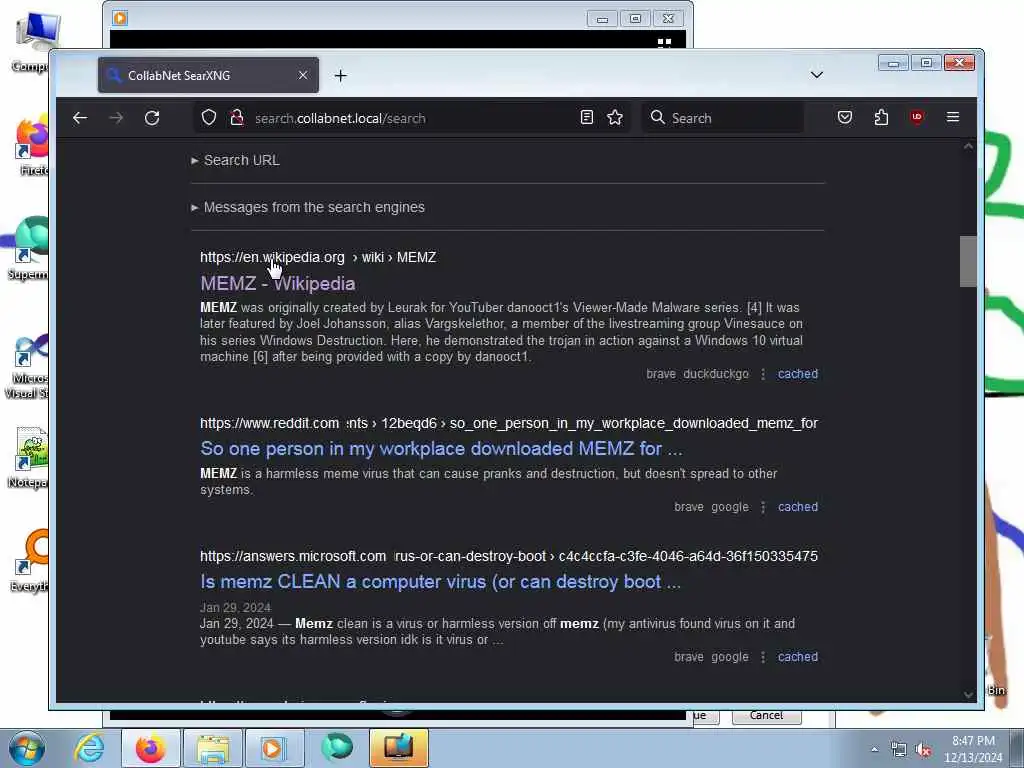Viewport: 1024px width, 768px height.
Task: Open Notepad++ desktop shortcut
Action: (29, 458)
